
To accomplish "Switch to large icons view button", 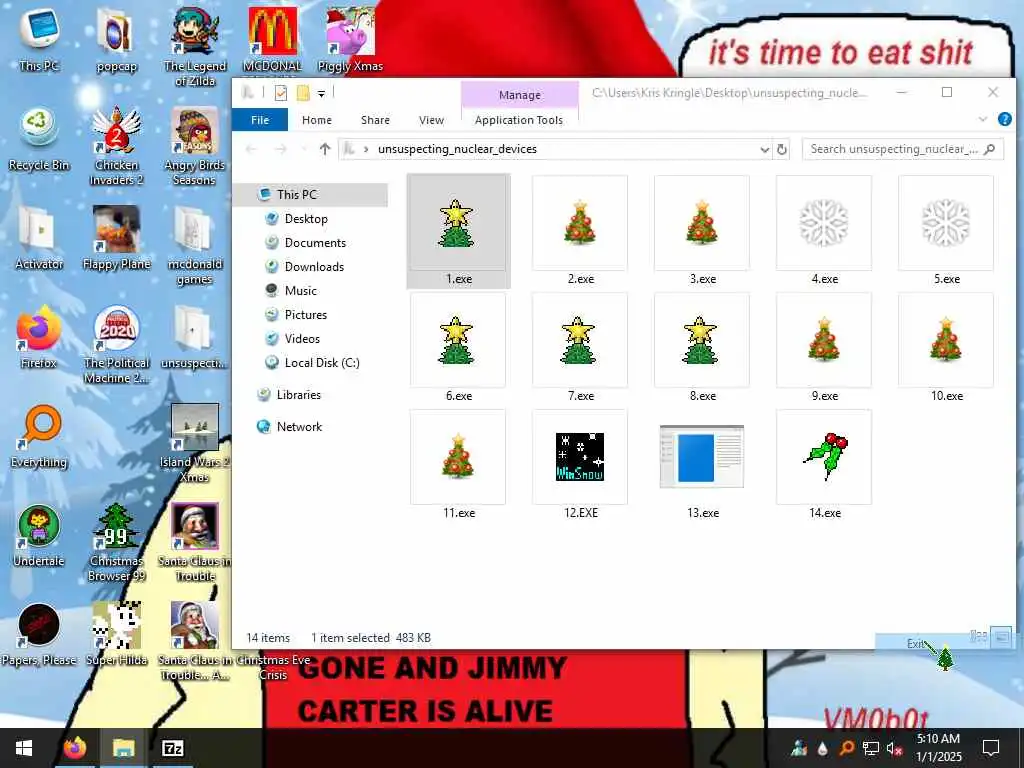I will tap(1001, 637).
